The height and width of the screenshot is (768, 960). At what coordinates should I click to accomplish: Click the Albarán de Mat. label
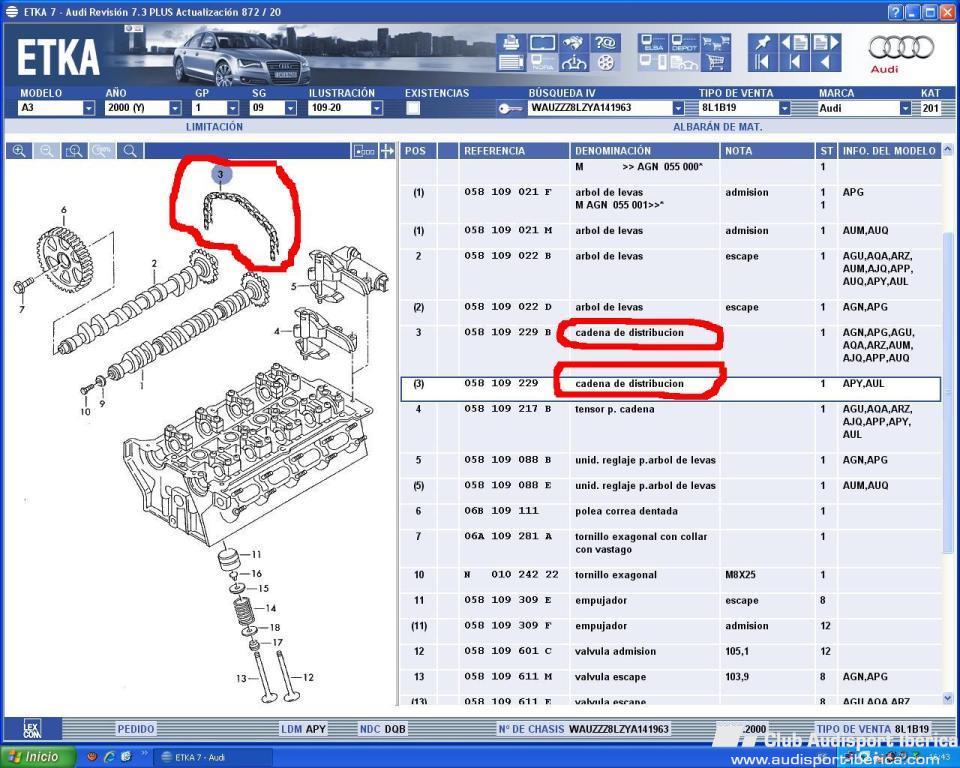click(x=718, y=127)
